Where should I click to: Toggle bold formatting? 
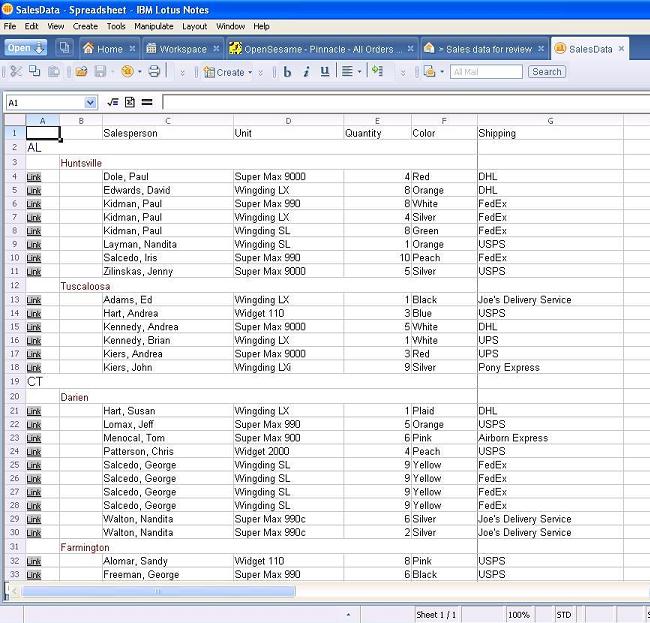288,72
